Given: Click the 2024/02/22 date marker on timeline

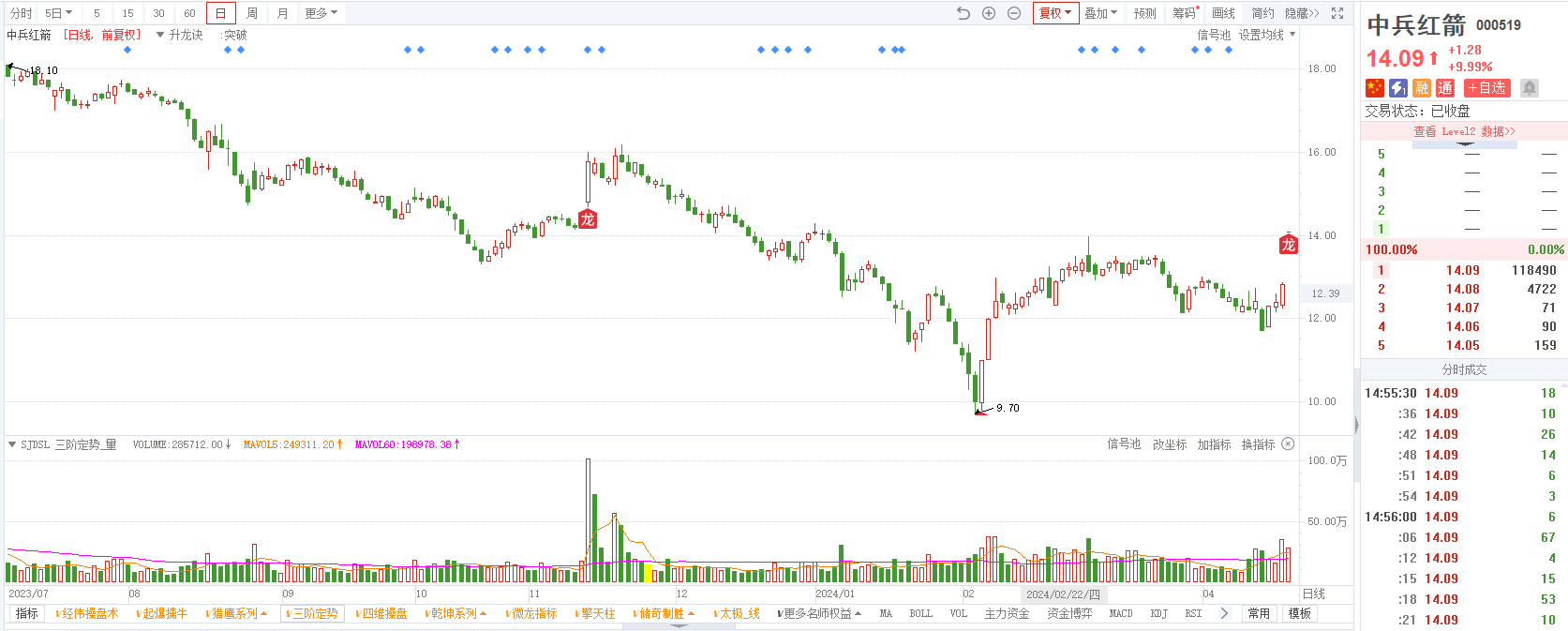Looking at the screenshot, I should coord(1063,594).
